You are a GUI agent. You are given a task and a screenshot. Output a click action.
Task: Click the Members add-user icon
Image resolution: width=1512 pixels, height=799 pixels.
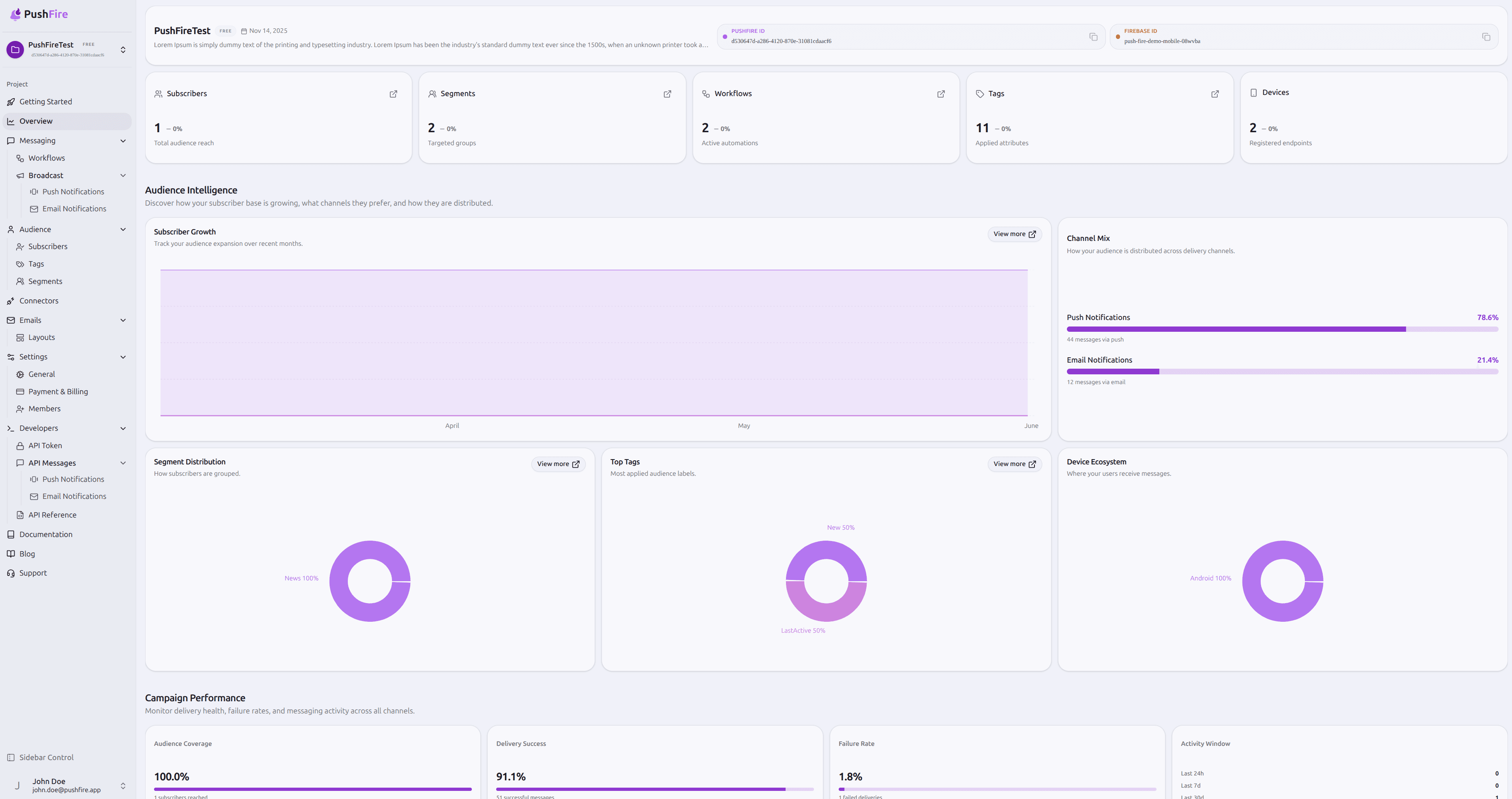click(20, 409)
